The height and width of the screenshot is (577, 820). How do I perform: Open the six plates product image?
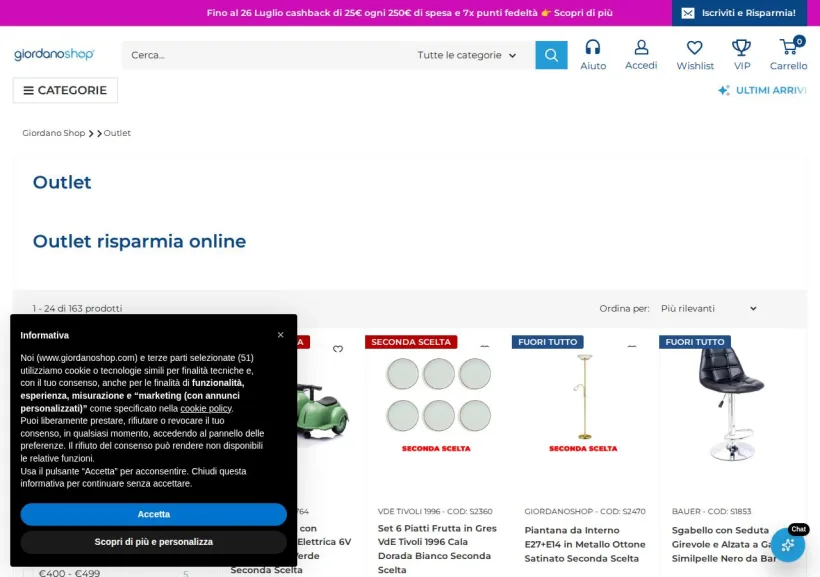438,395
